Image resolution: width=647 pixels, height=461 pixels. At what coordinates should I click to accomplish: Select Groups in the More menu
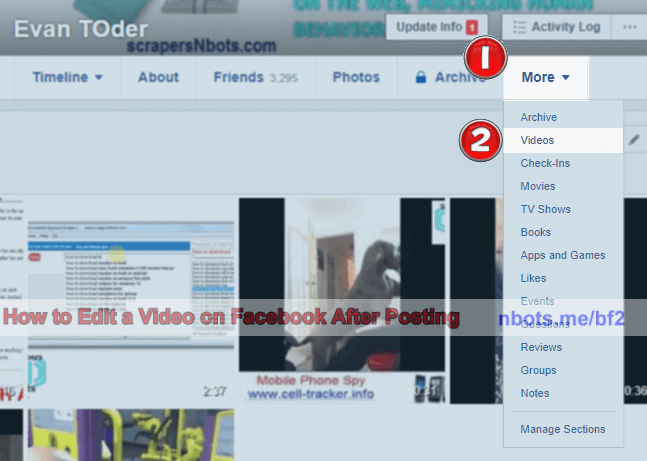coord(563,371)
